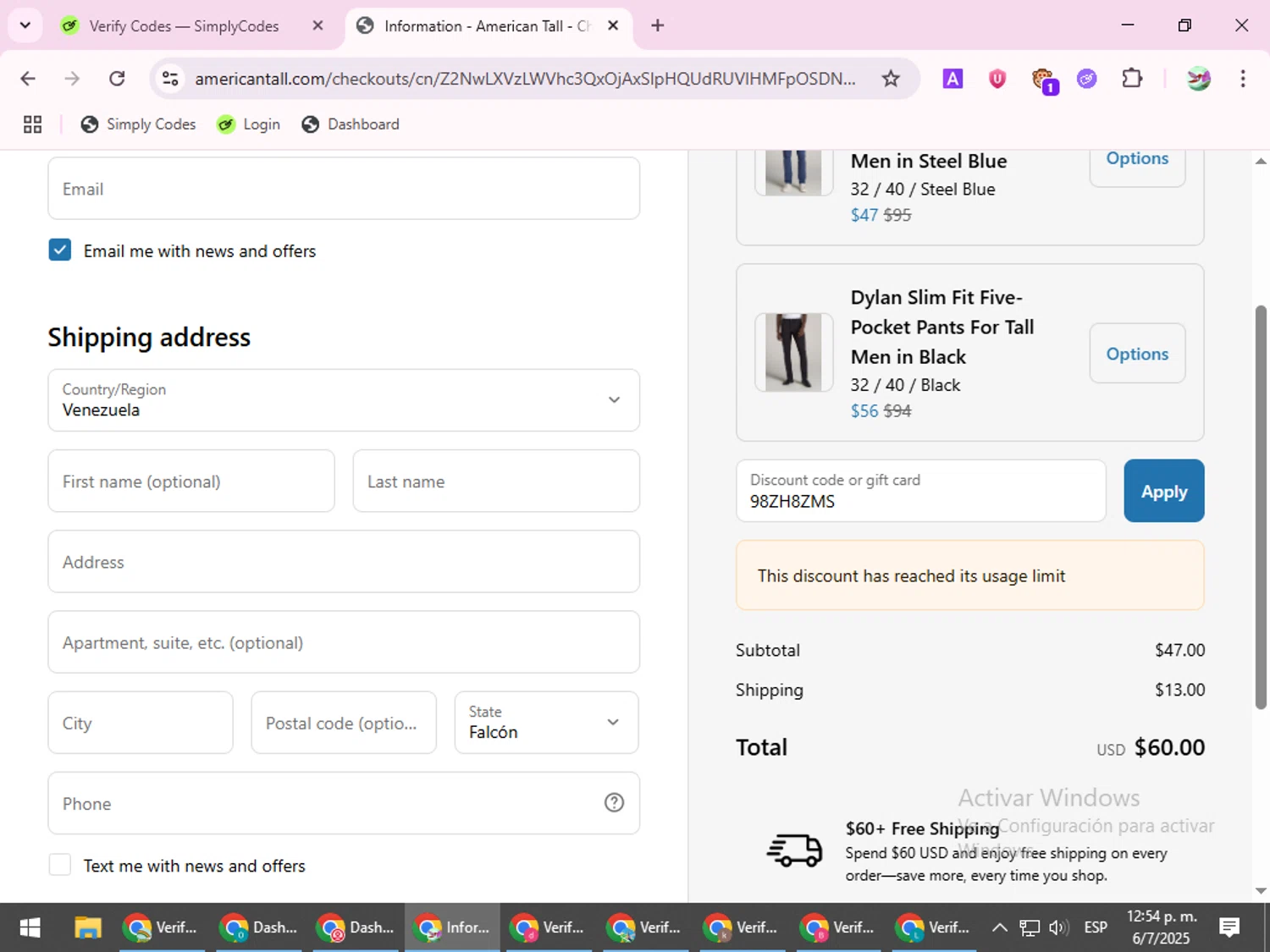Apply the discount code

1164,491
